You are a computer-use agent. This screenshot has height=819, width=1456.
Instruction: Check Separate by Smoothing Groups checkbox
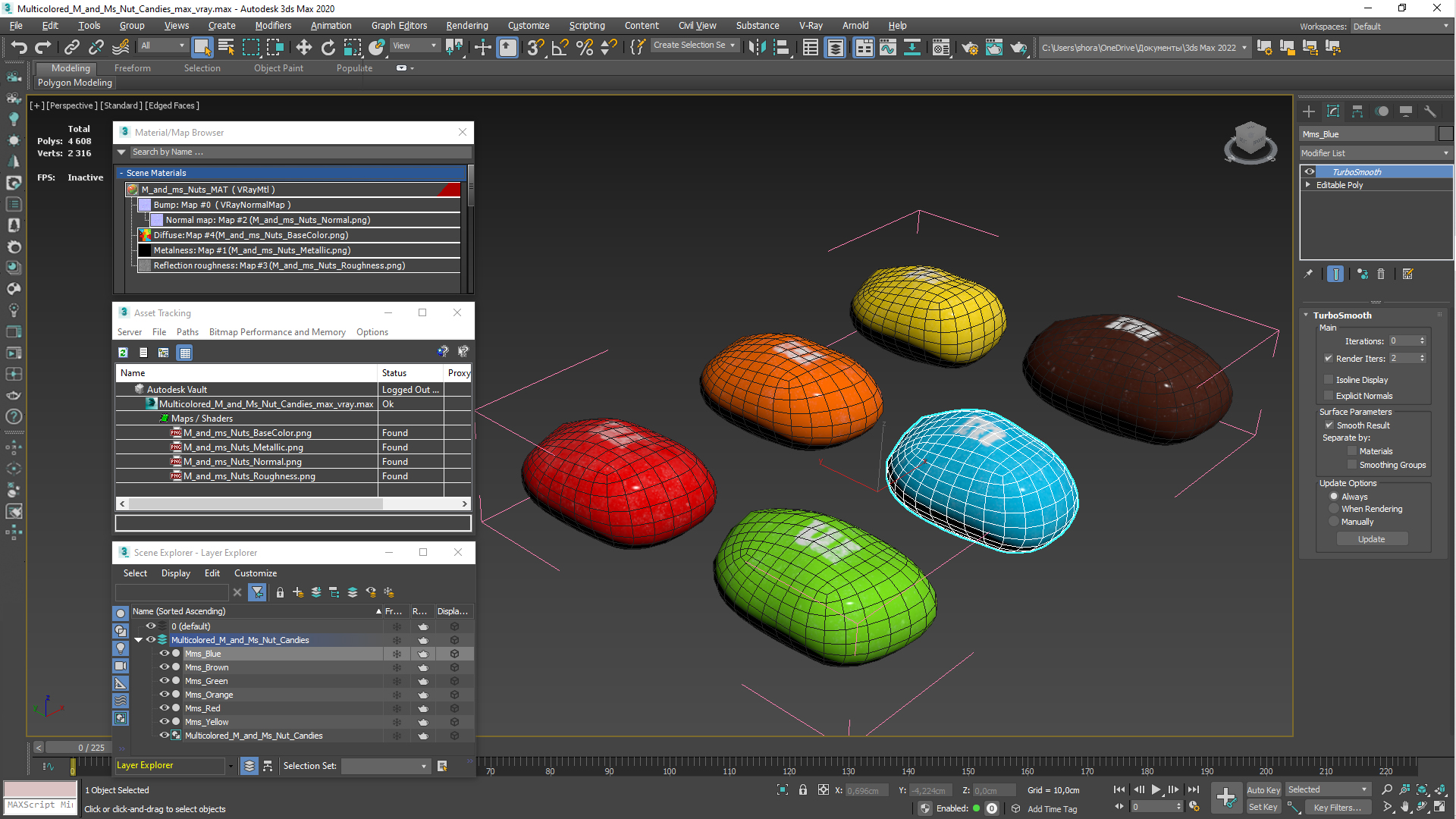[x=1352, y=465]
